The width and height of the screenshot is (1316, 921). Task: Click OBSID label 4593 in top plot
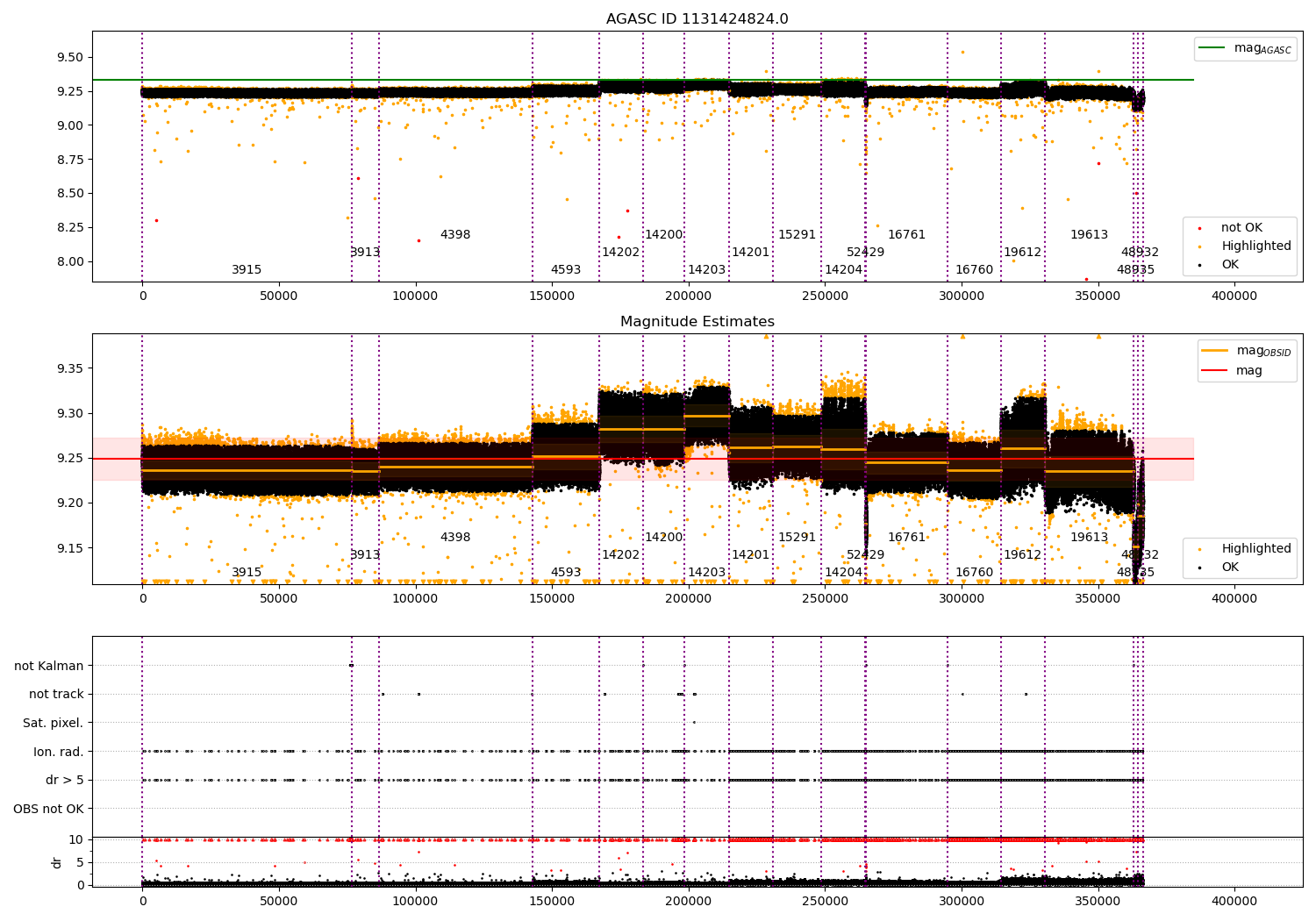click(x=566, y=269)
